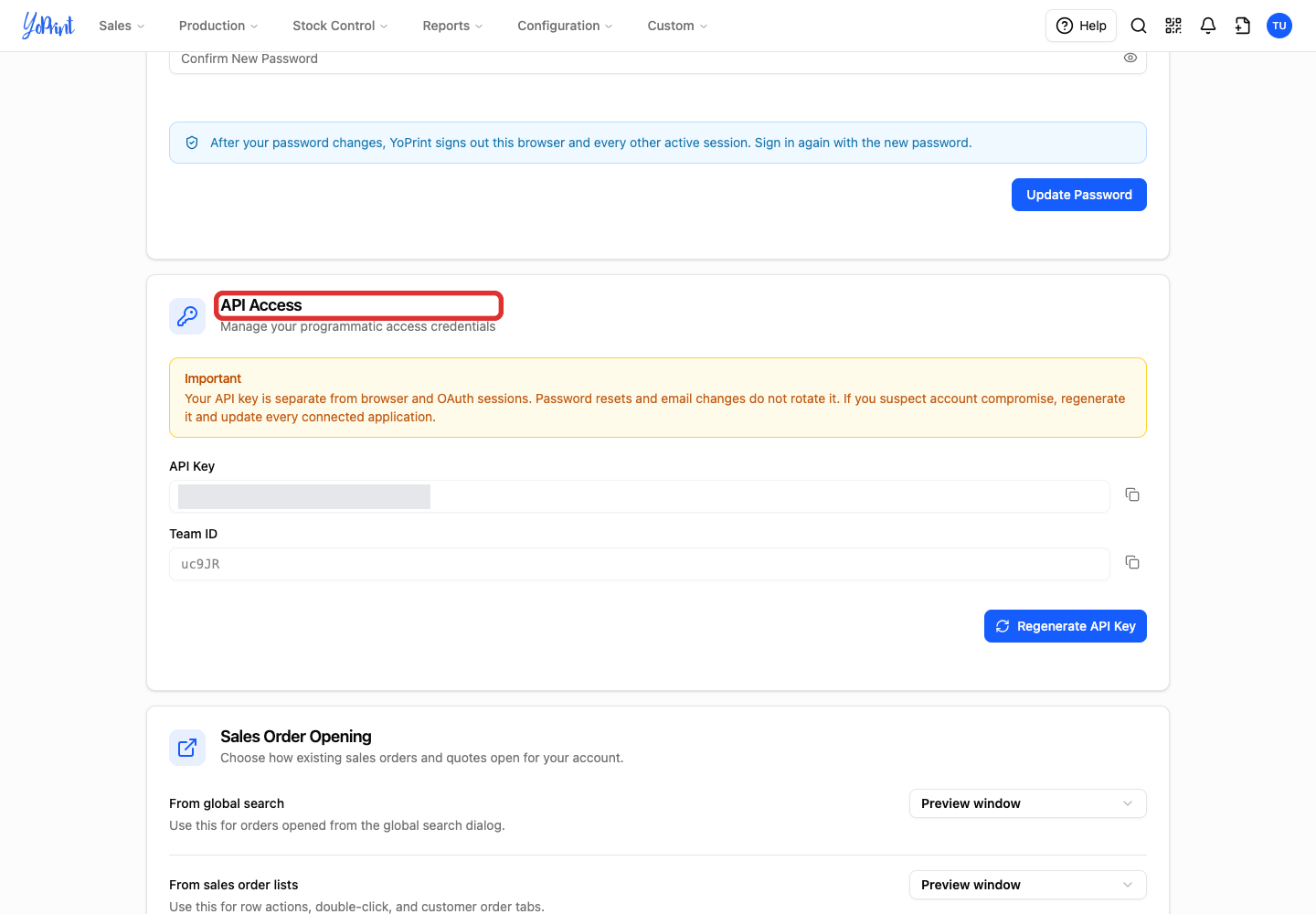The image size is (1316, 914).
Task: Click the Sales Order Opening heading
Action: (x=296, y=737)
